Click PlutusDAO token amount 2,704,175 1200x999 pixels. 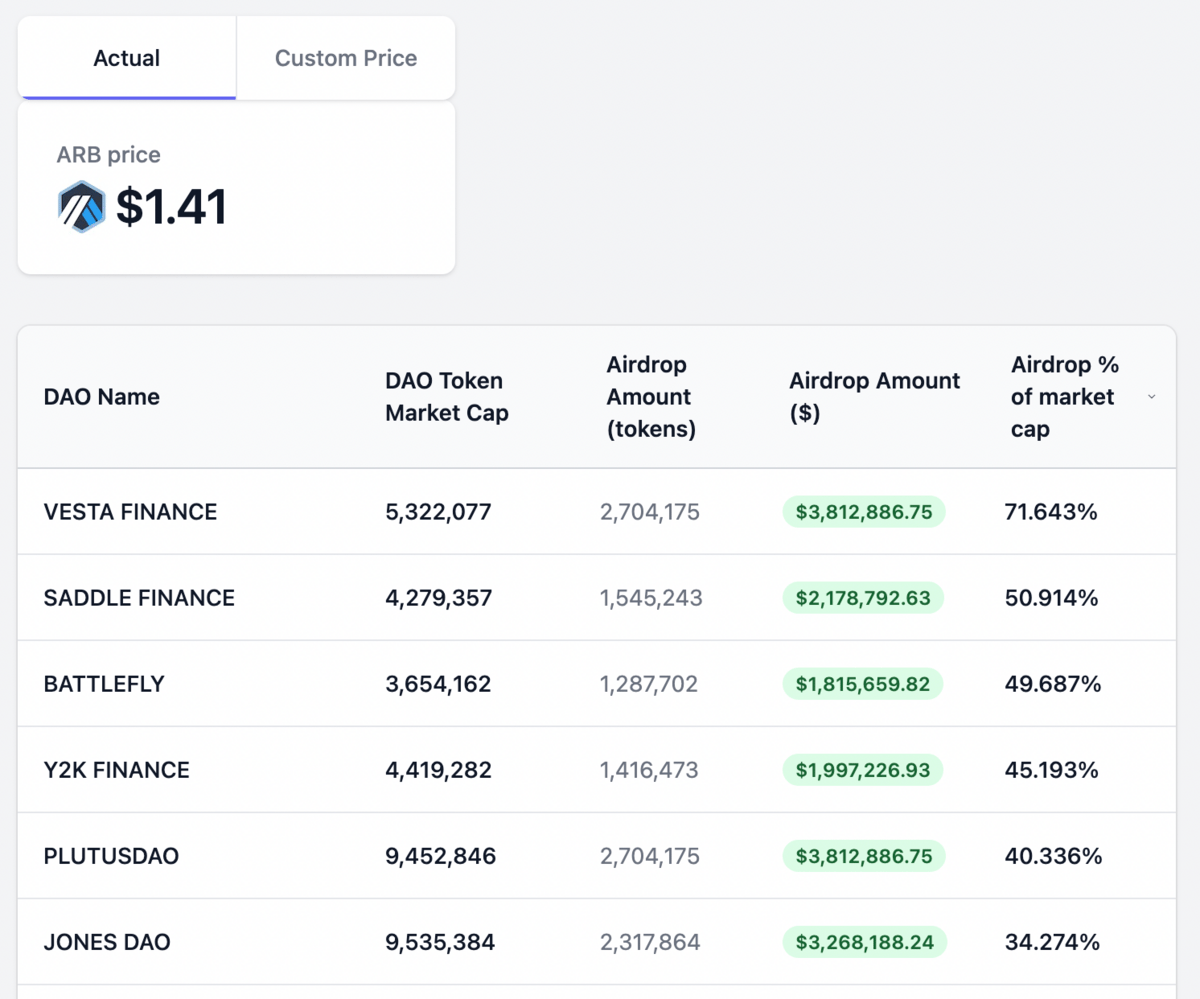pos(650,856)
